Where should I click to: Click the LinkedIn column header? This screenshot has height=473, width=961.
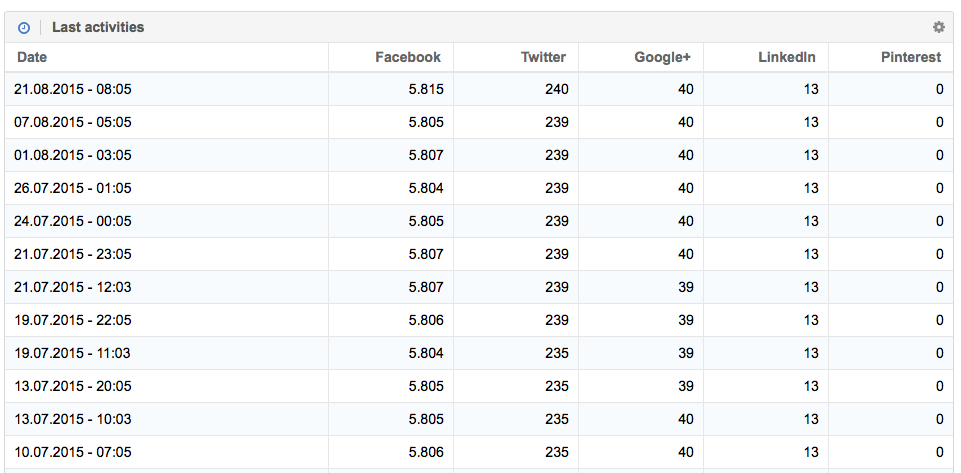(x=787, y=58)
